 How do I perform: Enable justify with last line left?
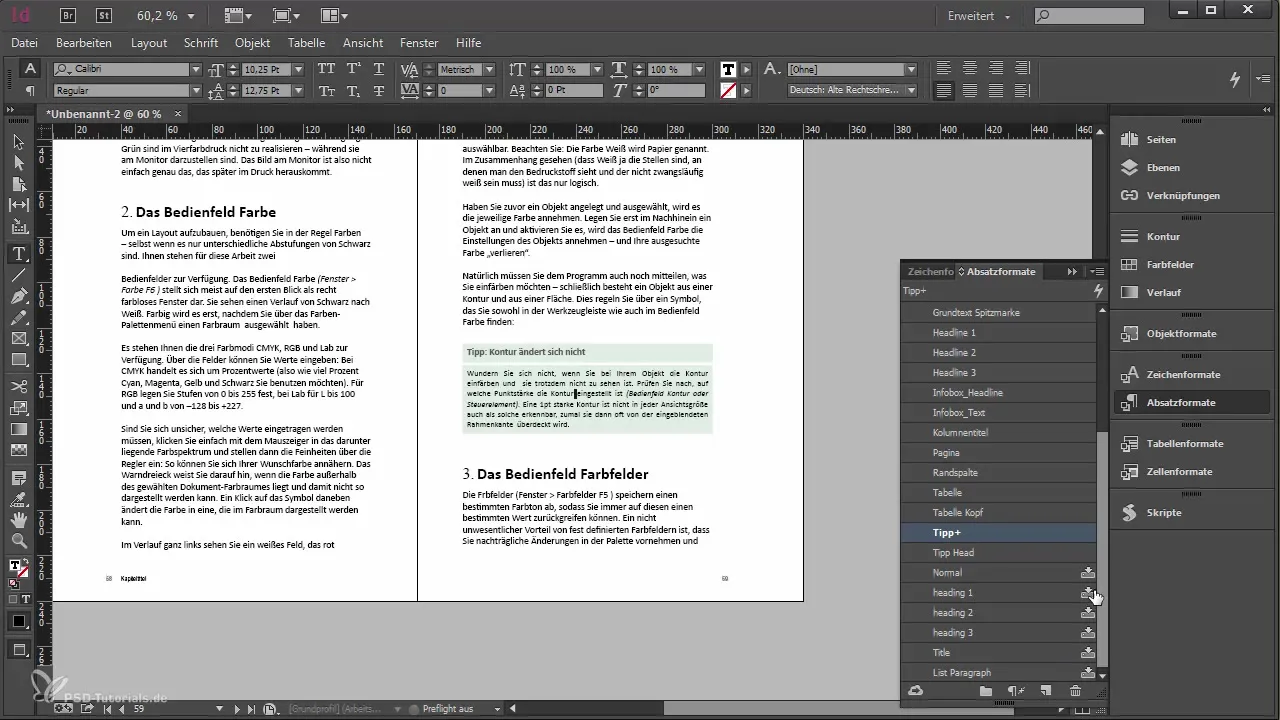944,90
